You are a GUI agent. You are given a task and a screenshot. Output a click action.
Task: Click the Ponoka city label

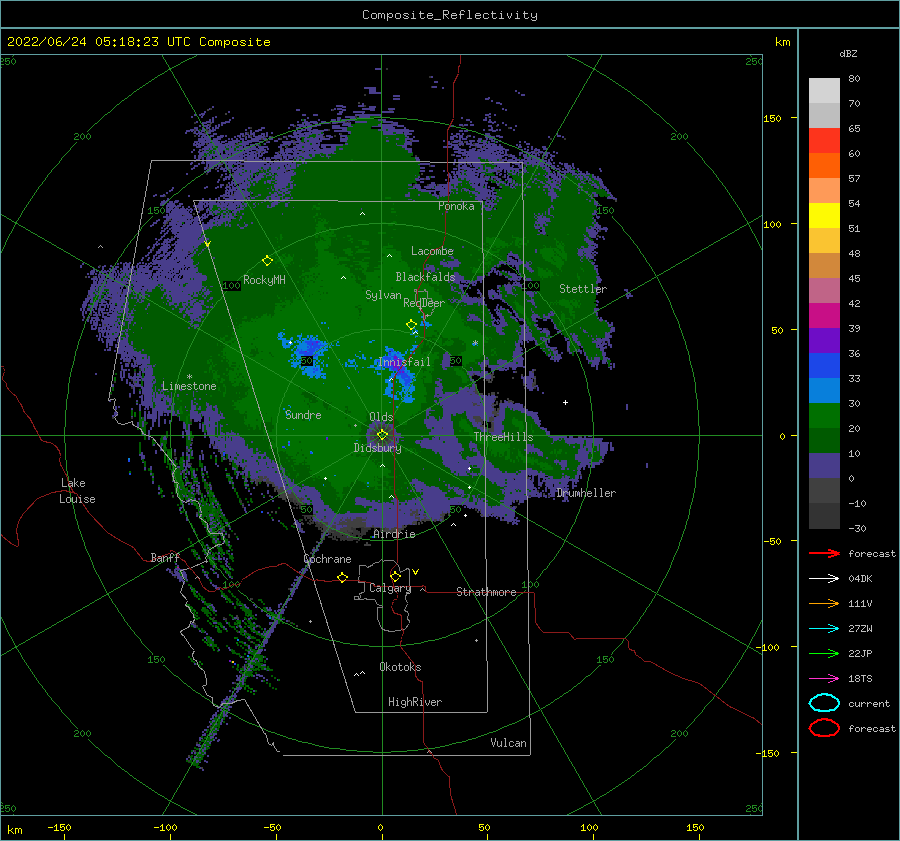456,206
